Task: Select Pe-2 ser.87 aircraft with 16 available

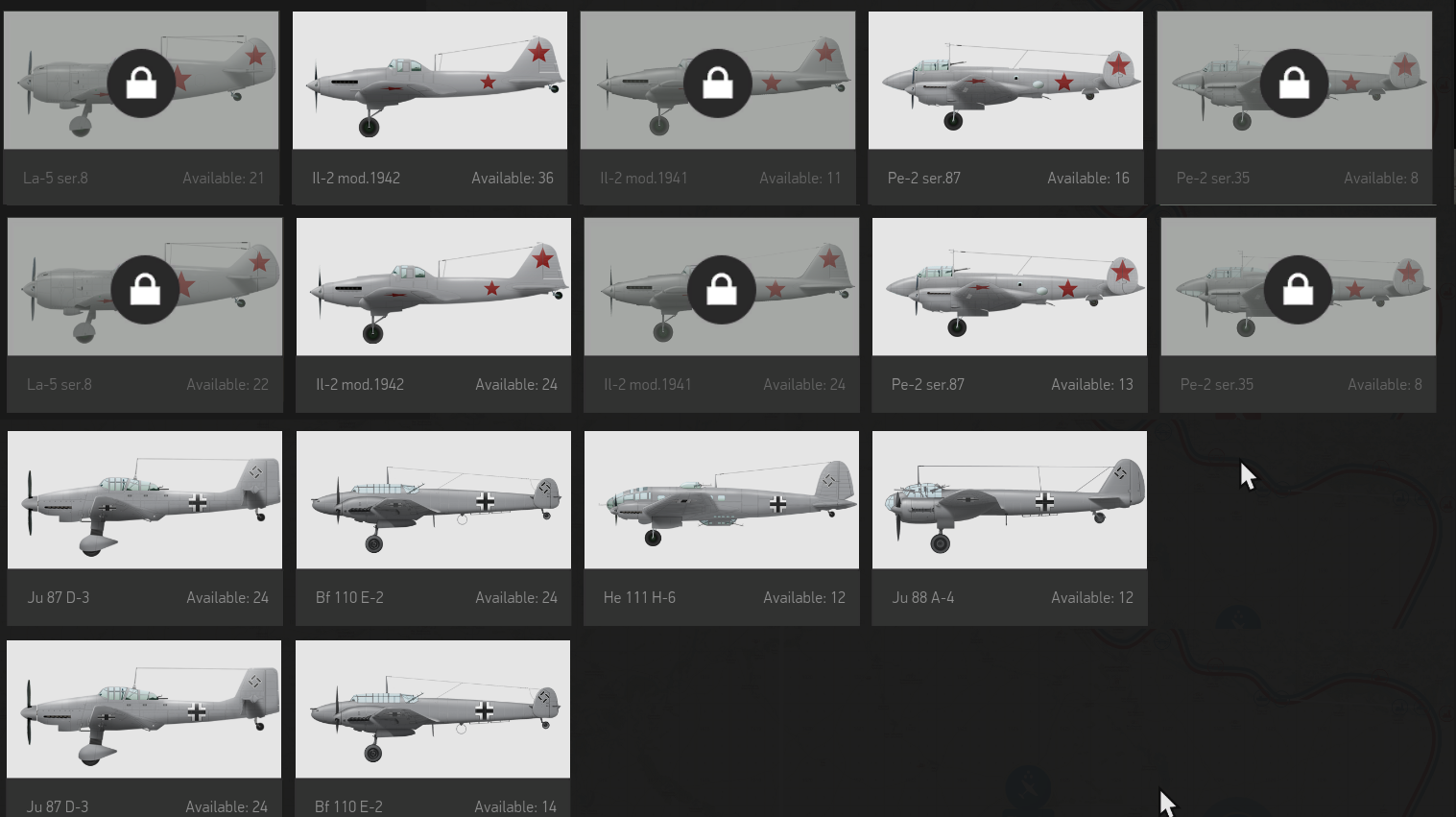Action: coord(1006,108)
